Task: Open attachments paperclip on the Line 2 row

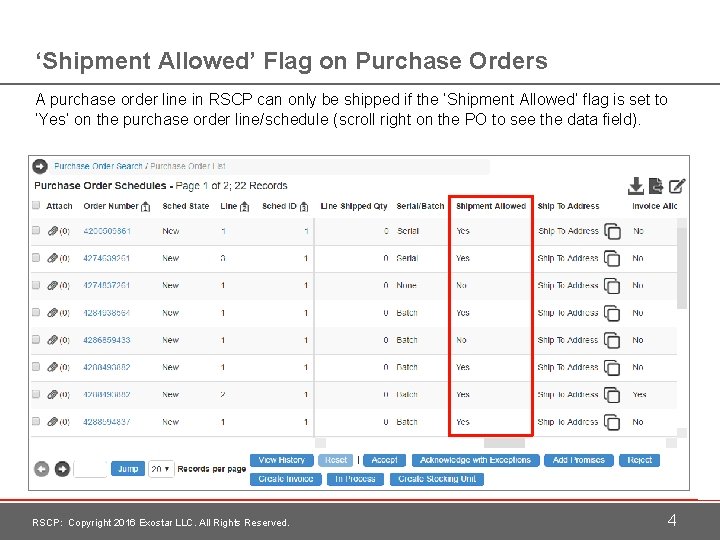Action: (52, 394)
